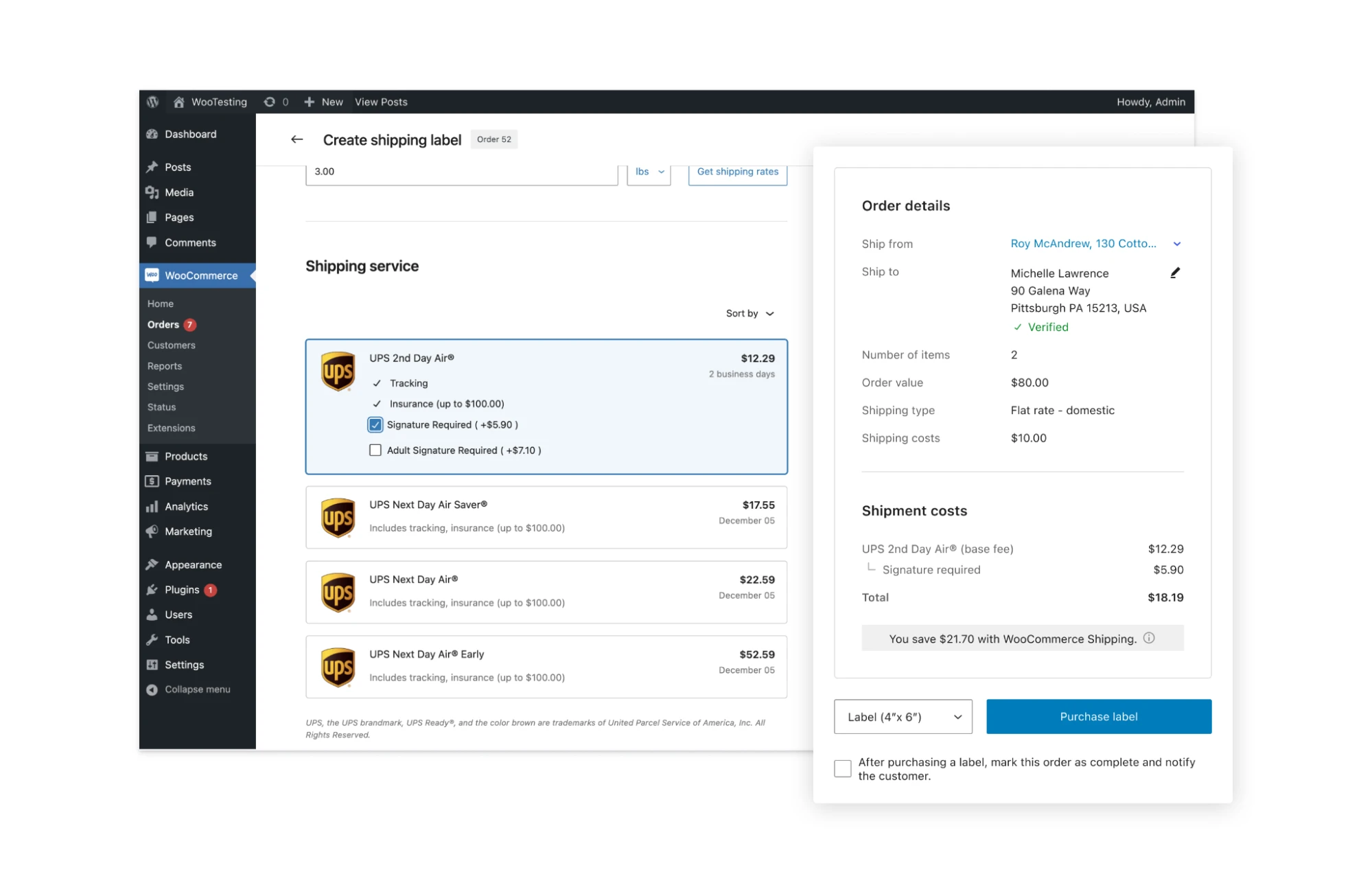Click the updates refresh icon in the toolbar

[270, 102]
